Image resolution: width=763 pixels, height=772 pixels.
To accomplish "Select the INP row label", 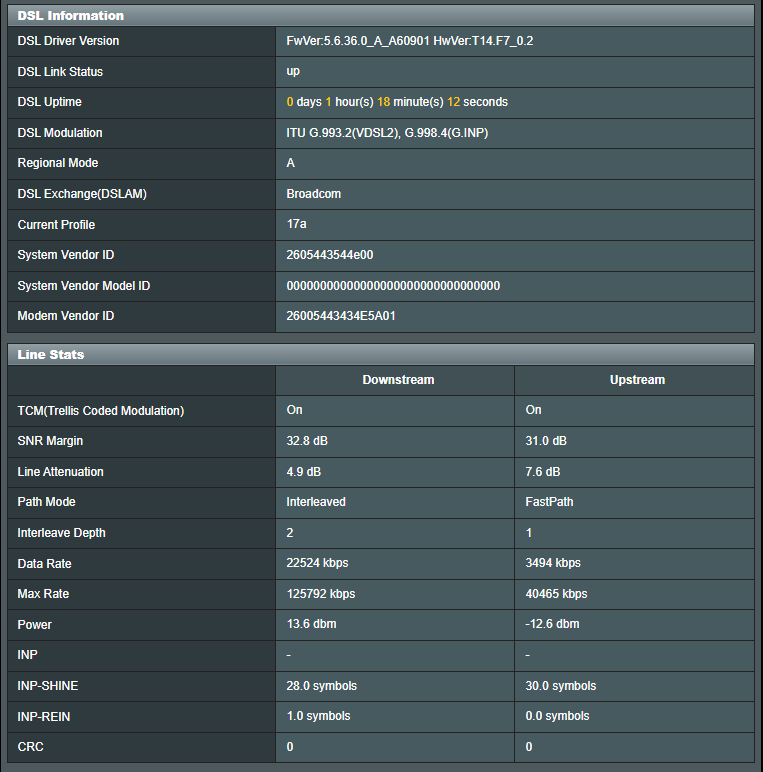I will pyautogui.click(x=28, y=655).
